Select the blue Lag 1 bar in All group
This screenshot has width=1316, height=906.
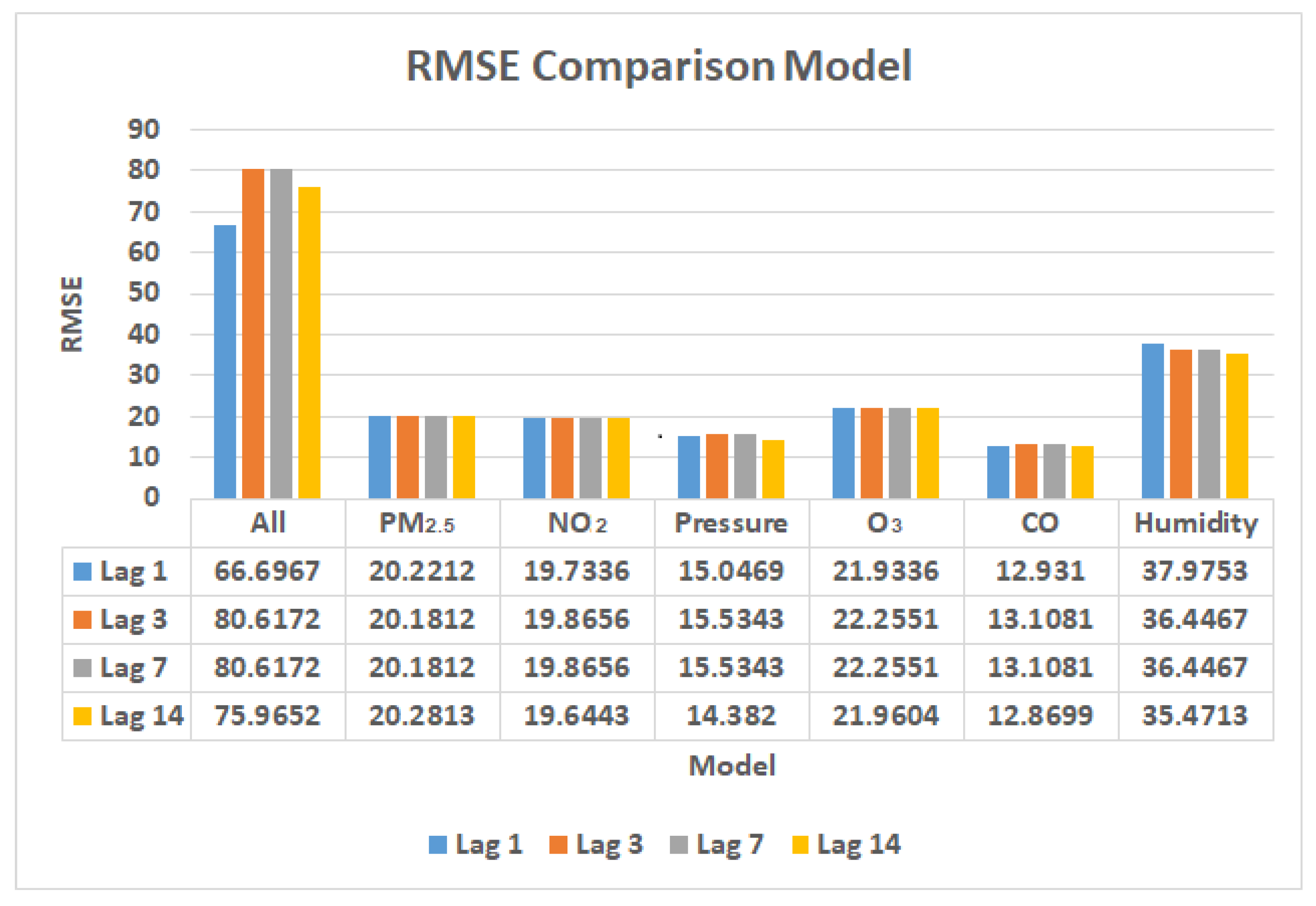point(225,362)
